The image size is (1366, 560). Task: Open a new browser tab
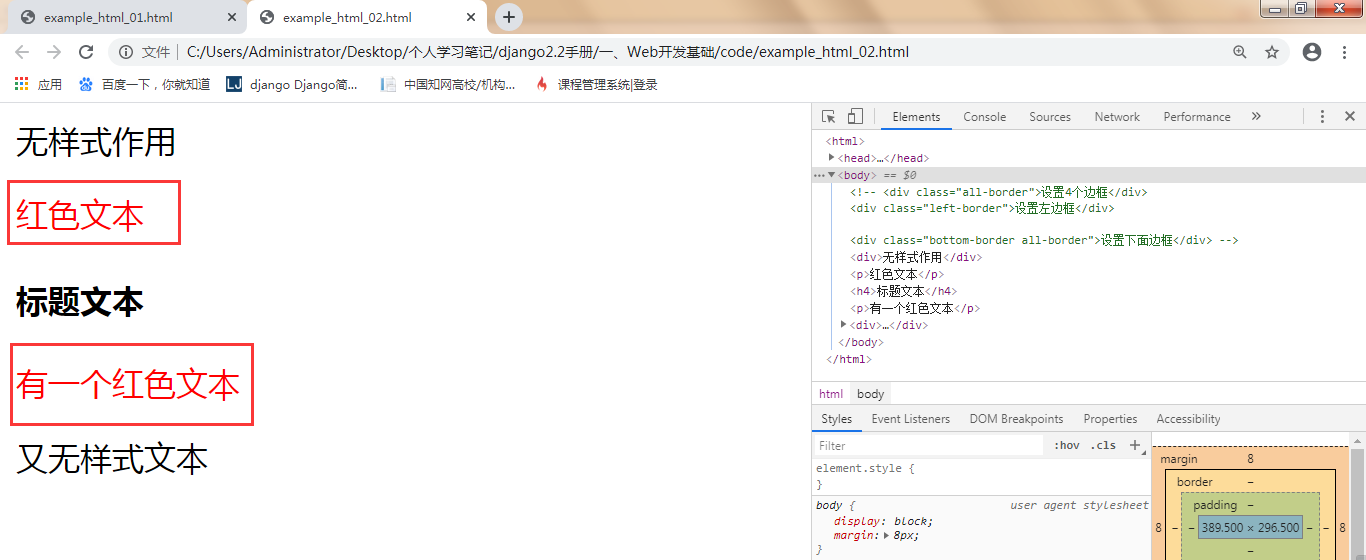point(509,17)
